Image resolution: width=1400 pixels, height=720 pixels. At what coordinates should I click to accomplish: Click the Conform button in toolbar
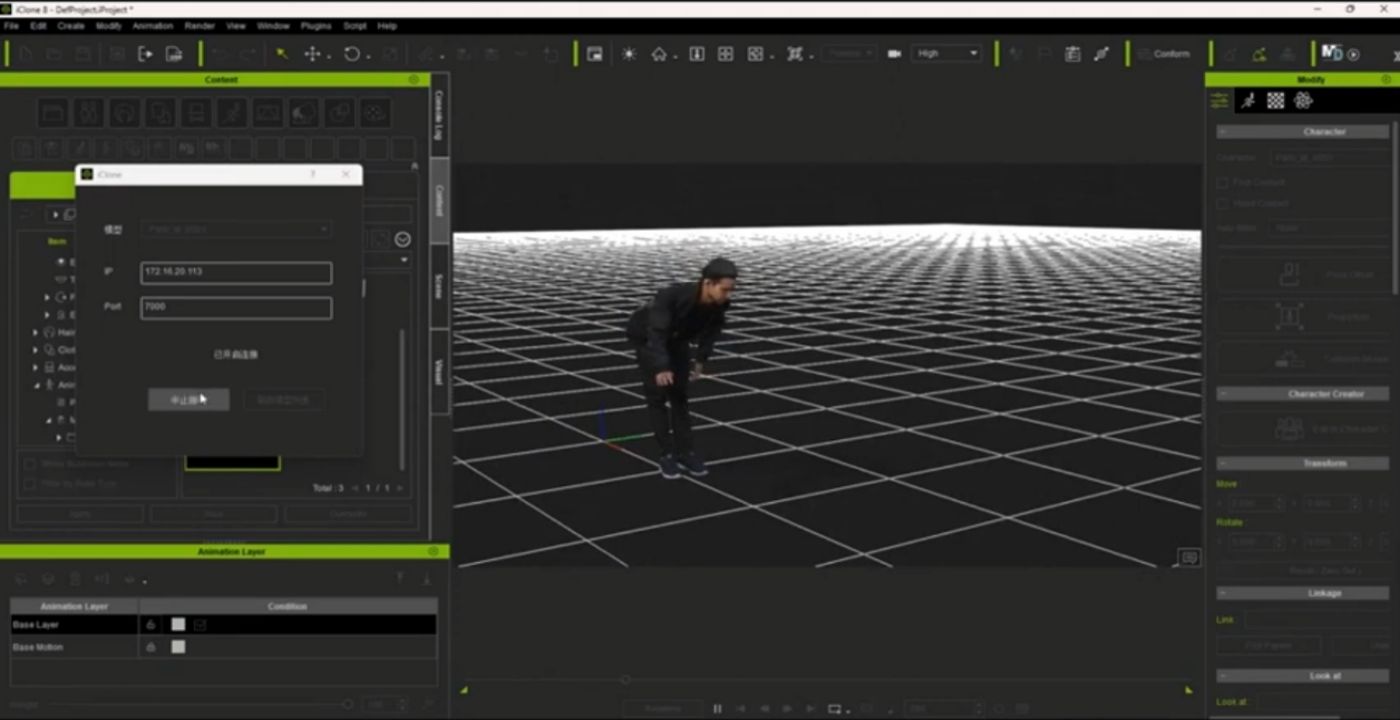coord(1163,54)
